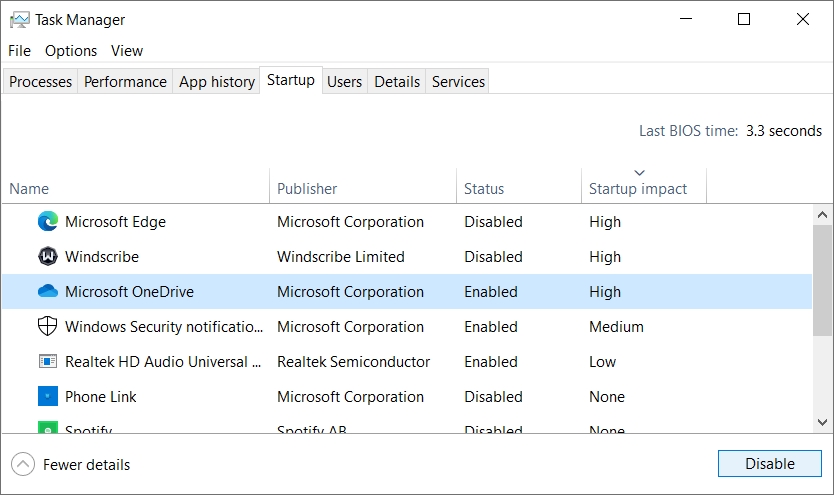Click the Phone Link blue icon
The image size is (834, 495).
(48, 396)
